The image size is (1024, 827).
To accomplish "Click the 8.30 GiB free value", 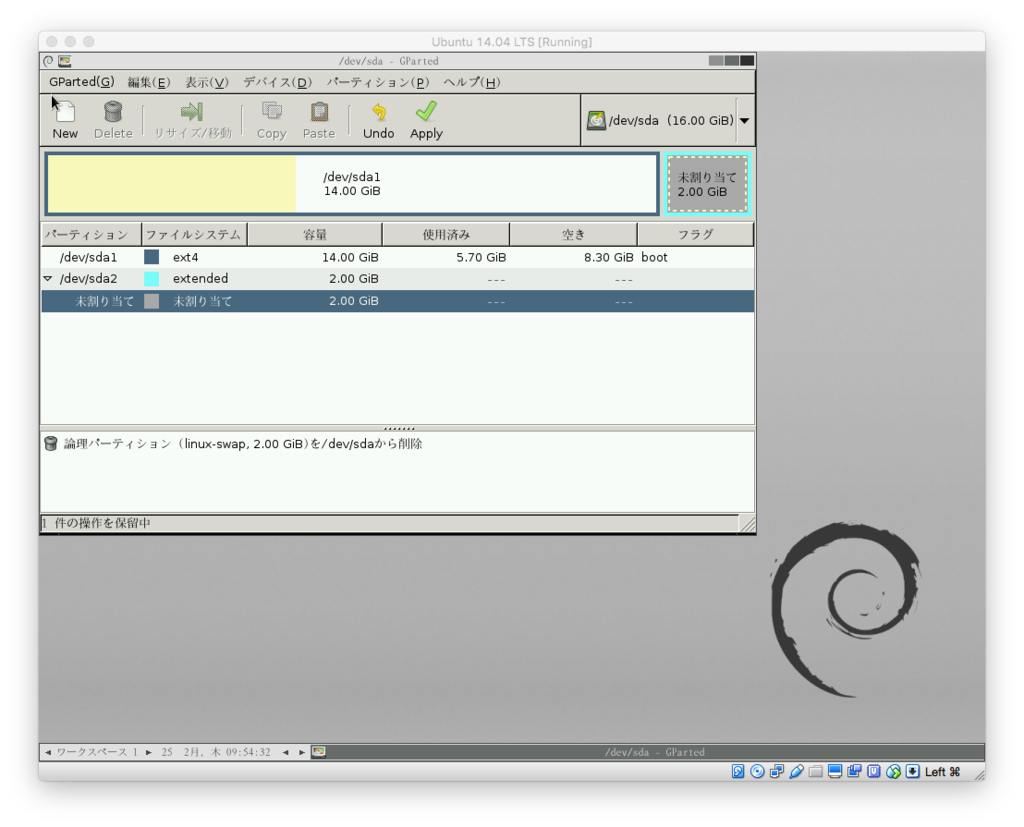I will [x=609, y=257].
